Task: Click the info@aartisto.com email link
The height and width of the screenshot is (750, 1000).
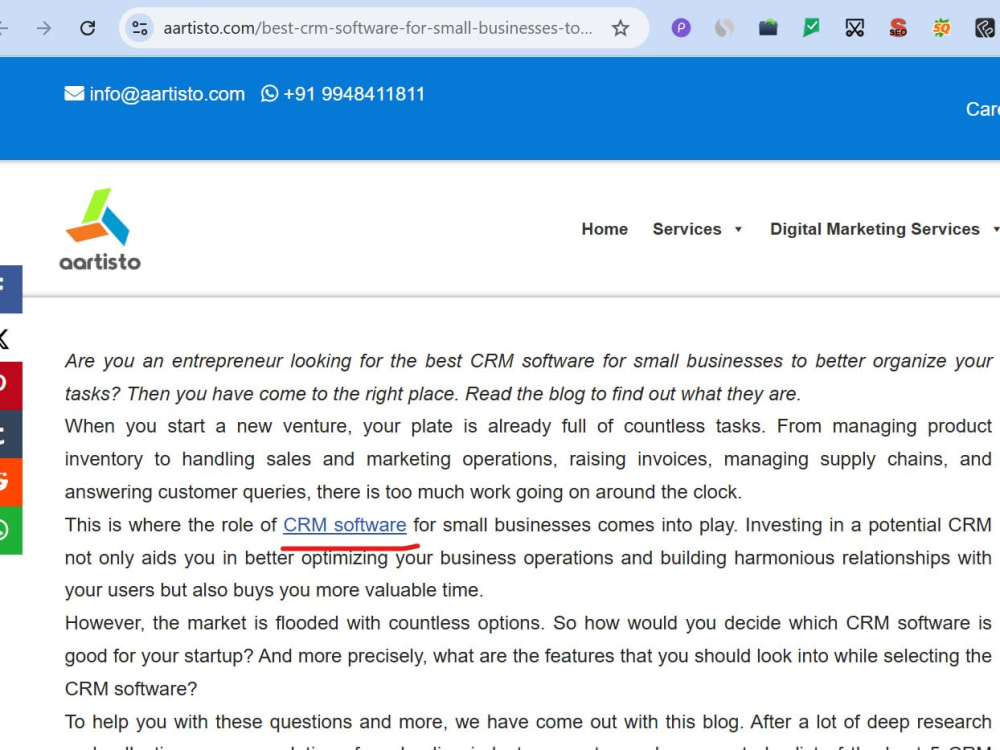Action: (167, 94)
